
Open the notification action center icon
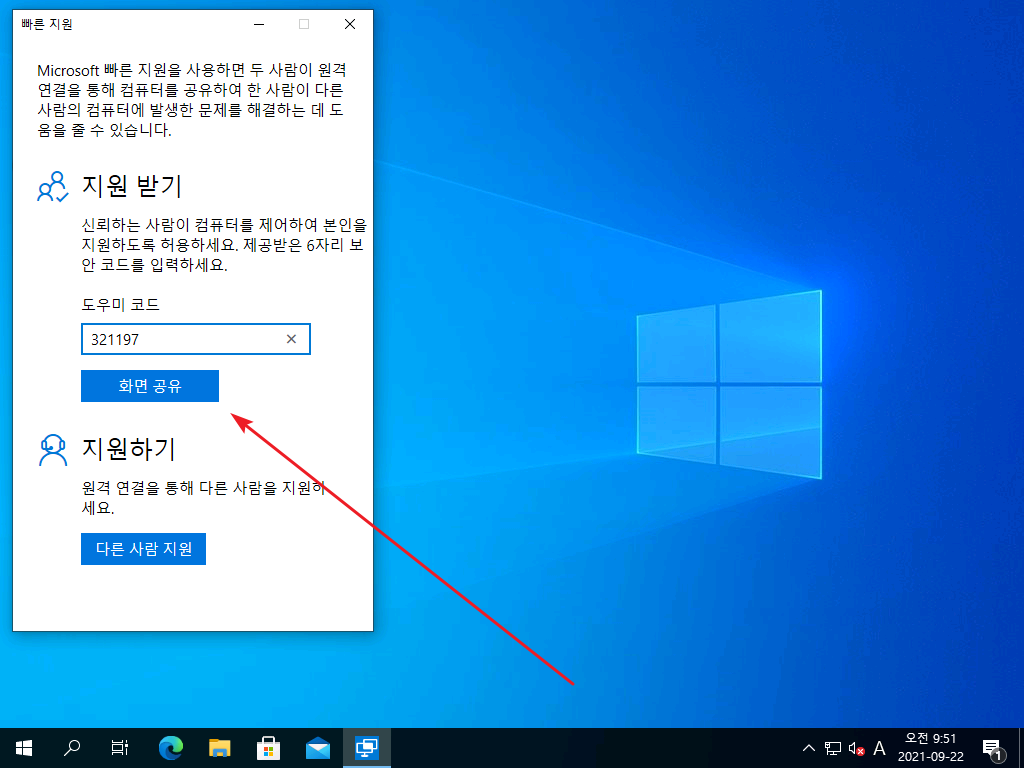(x=992, y=748)
